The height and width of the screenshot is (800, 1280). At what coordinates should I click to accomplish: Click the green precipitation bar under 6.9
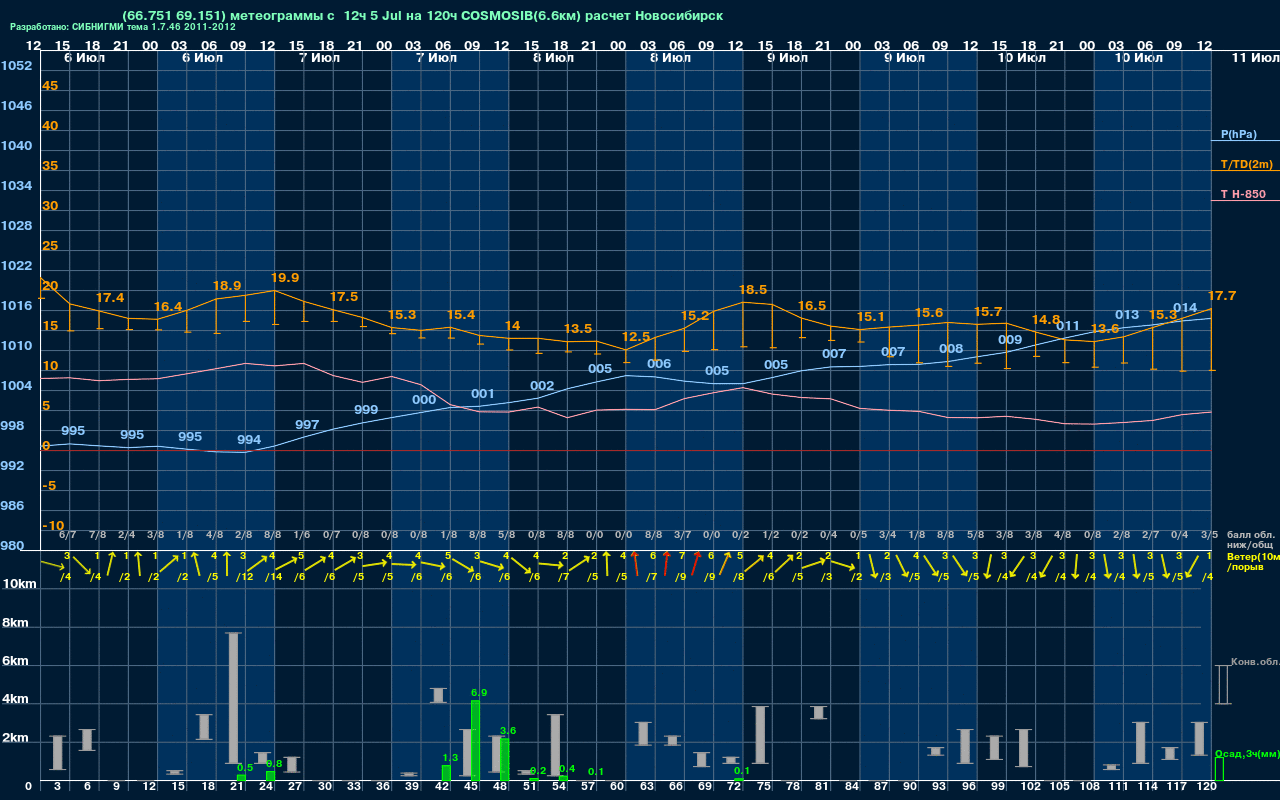coord(475,740)
